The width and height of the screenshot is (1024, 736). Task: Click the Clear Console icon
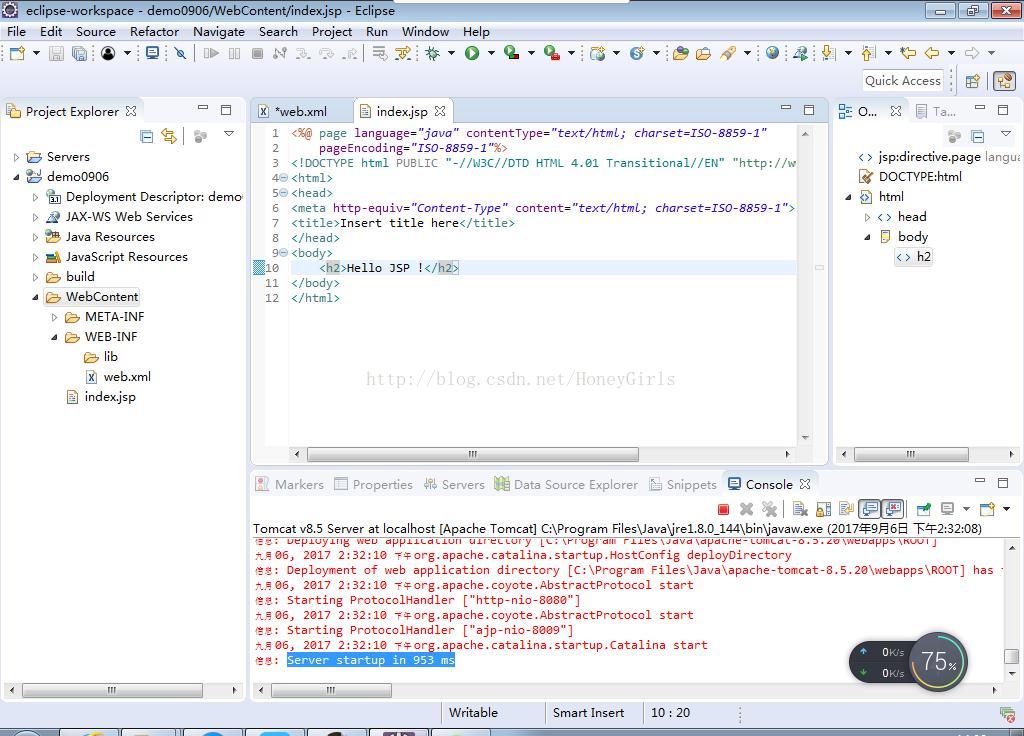click(800, 509)
